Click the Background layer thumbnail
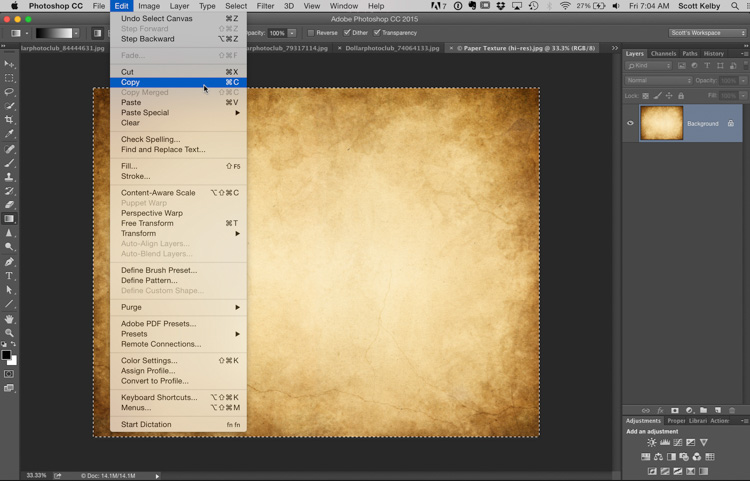The height and width of the screenshot is (481, 750). tap(661, 124)
